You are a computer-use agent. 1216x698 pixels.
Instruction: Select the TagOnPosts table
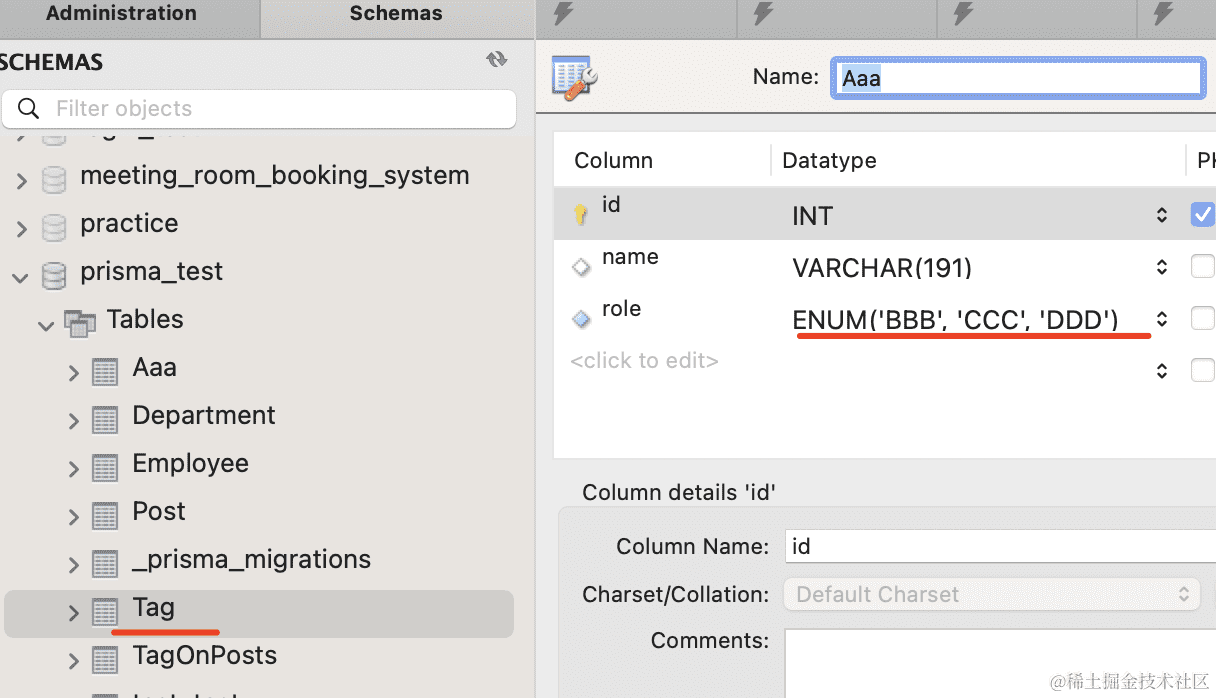pyautogui.click(x=204, y=656)
